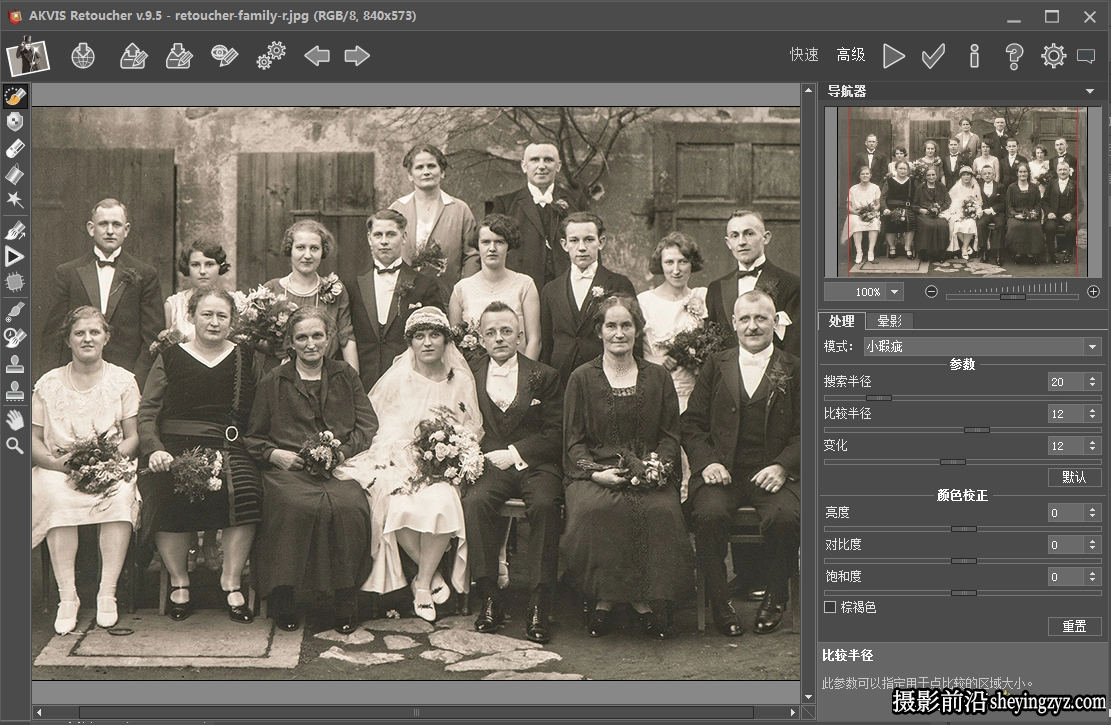This screenshot has height=725, width=1111.
Task: Save the image with download-tray icon
Action: click(179, 56)
